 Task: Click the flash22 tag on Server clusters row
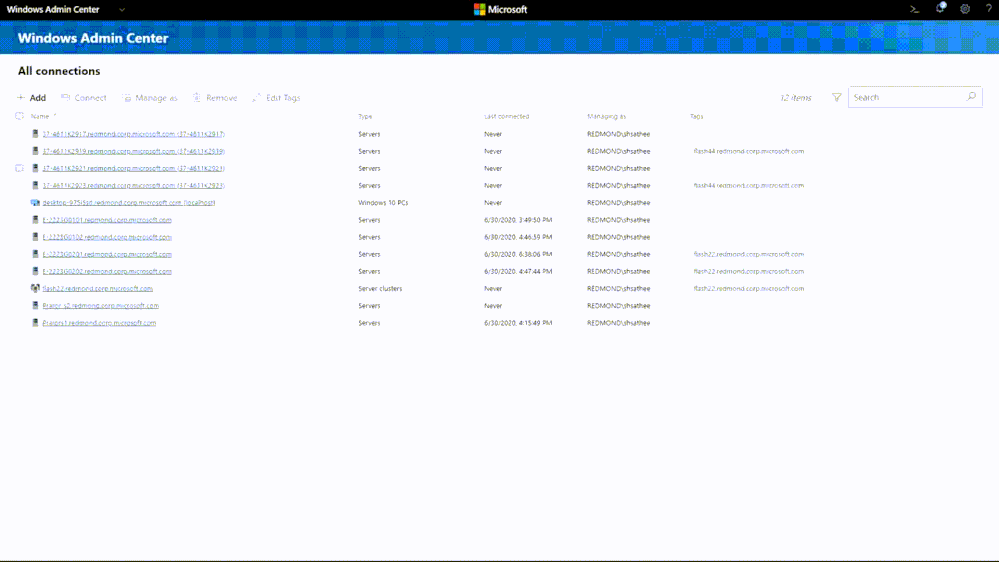pyautogui.click(x=749, y=289)
